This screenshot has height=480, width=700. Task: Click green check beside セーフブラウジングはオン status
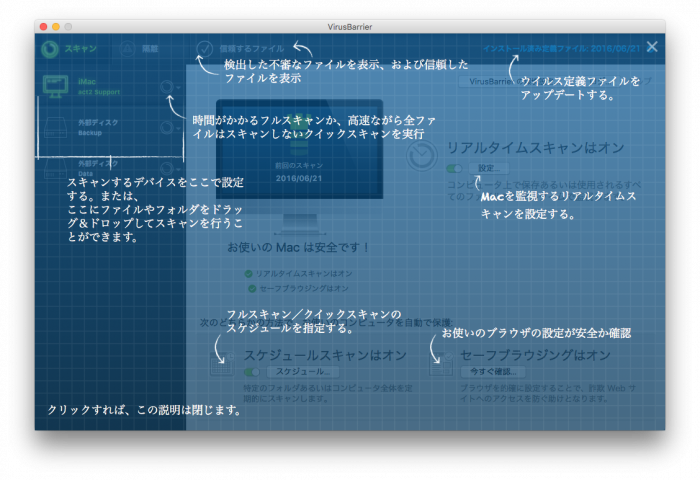tap(252, 289)
